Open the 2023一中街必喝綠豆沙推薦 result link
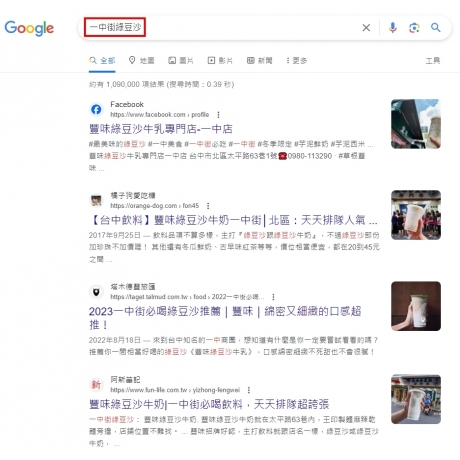Viewport: 460px width, 460px height. tap(225, 318)
